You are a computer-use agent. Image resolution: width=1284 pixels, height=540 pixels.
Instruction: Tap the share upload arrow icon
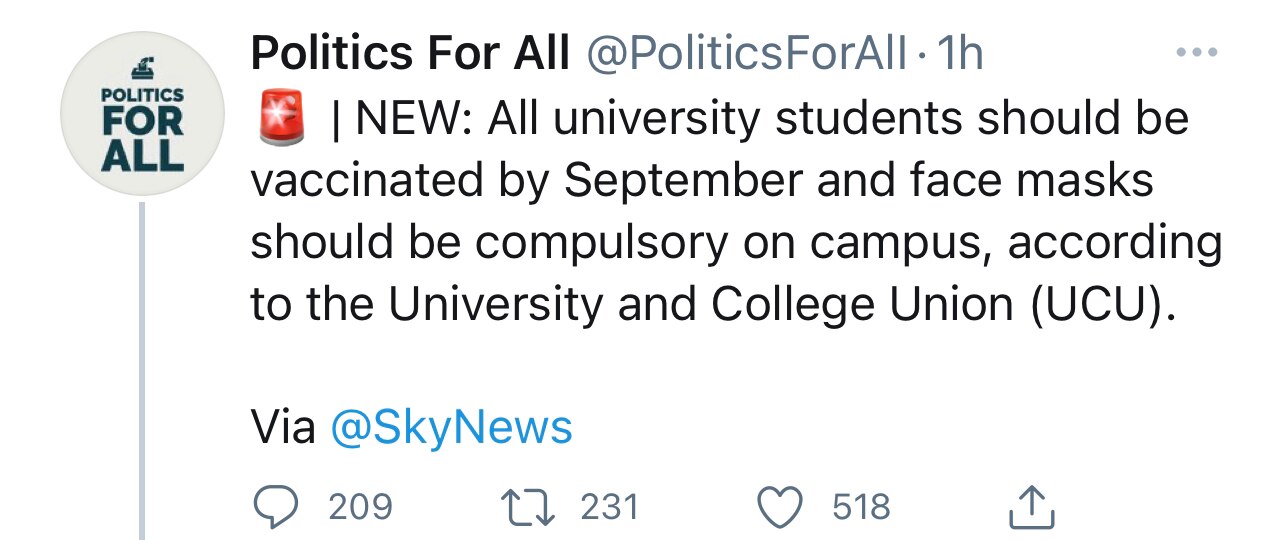[x=1031, y=508]
